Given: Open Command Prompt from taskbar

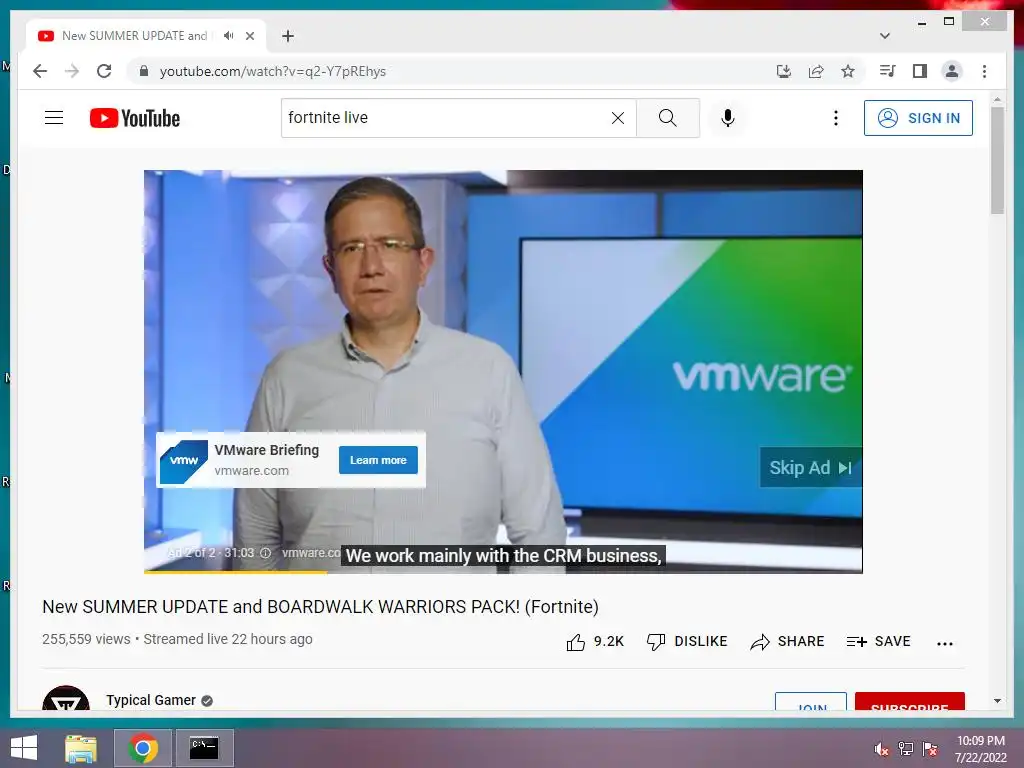Looking at the screenshot, I should click(x=204, y=748).
